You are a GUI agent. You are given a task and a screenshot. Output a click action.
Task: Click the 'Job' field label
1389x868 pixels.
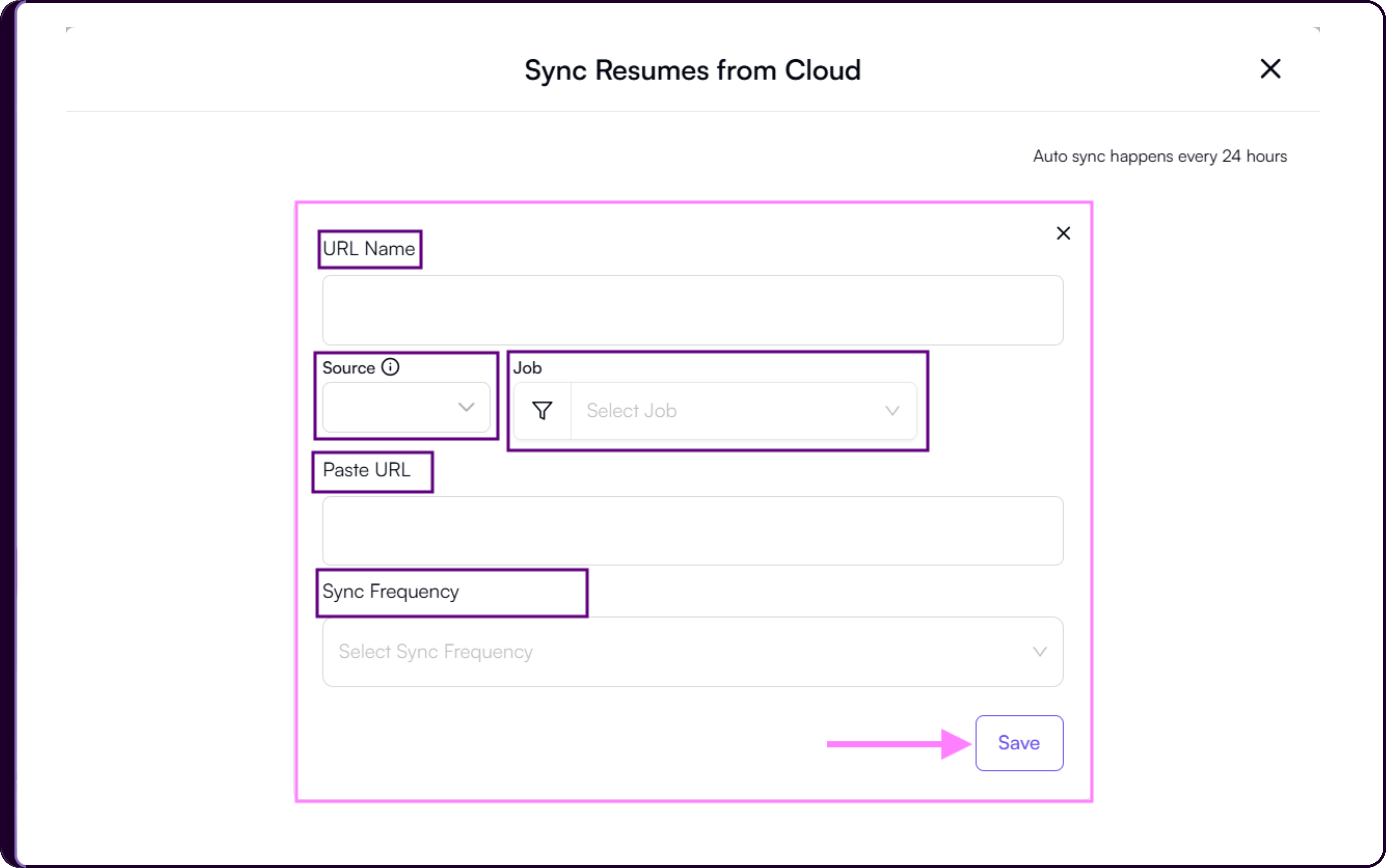(x=528, y=368)
